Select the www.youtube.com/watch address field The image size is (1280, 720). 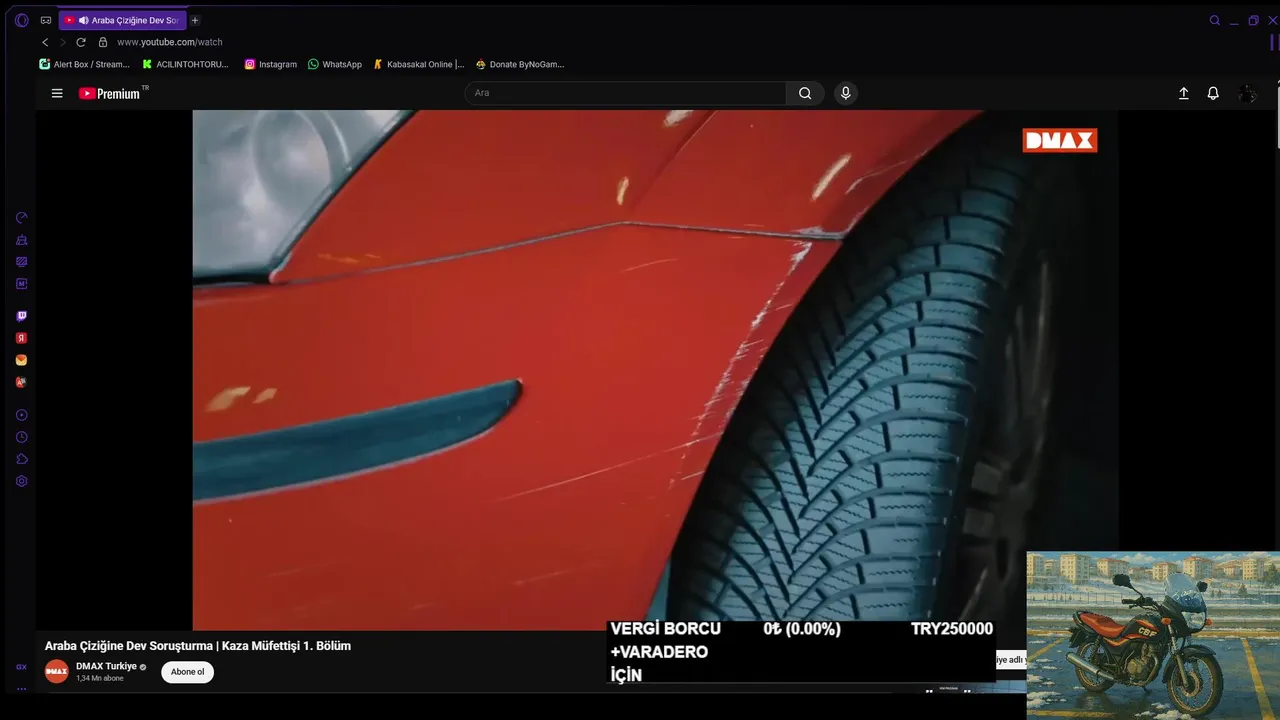(170, 42)
